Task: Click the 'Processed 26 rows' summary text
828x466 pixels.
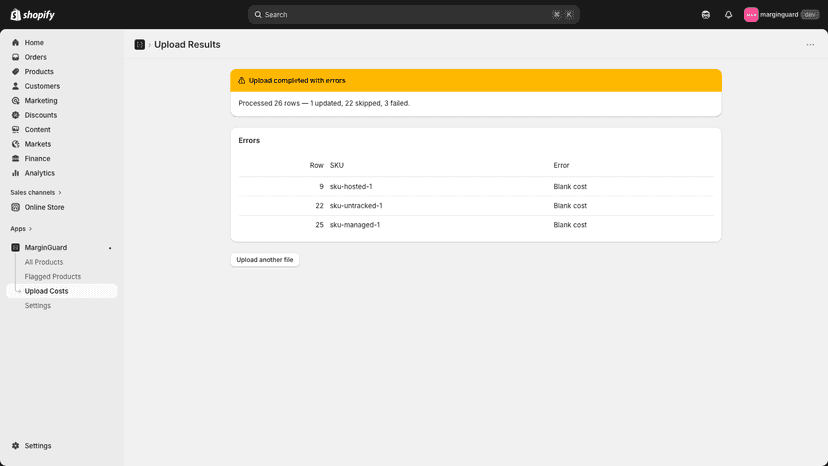Action: (324, 104)
